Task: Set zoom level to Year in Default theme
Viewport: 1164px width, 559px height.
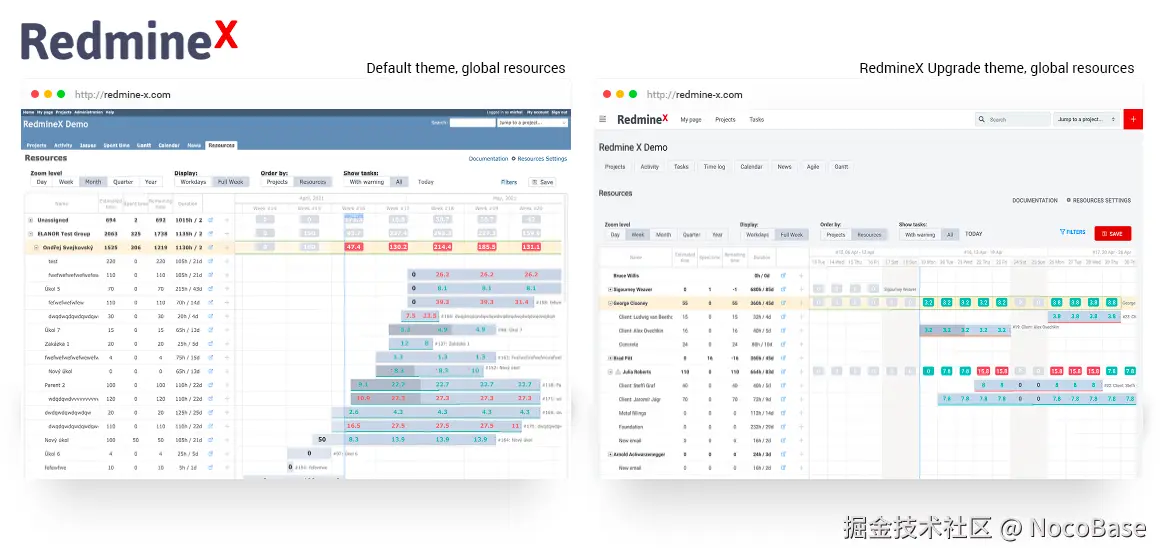Action: (x=151, y=182)
